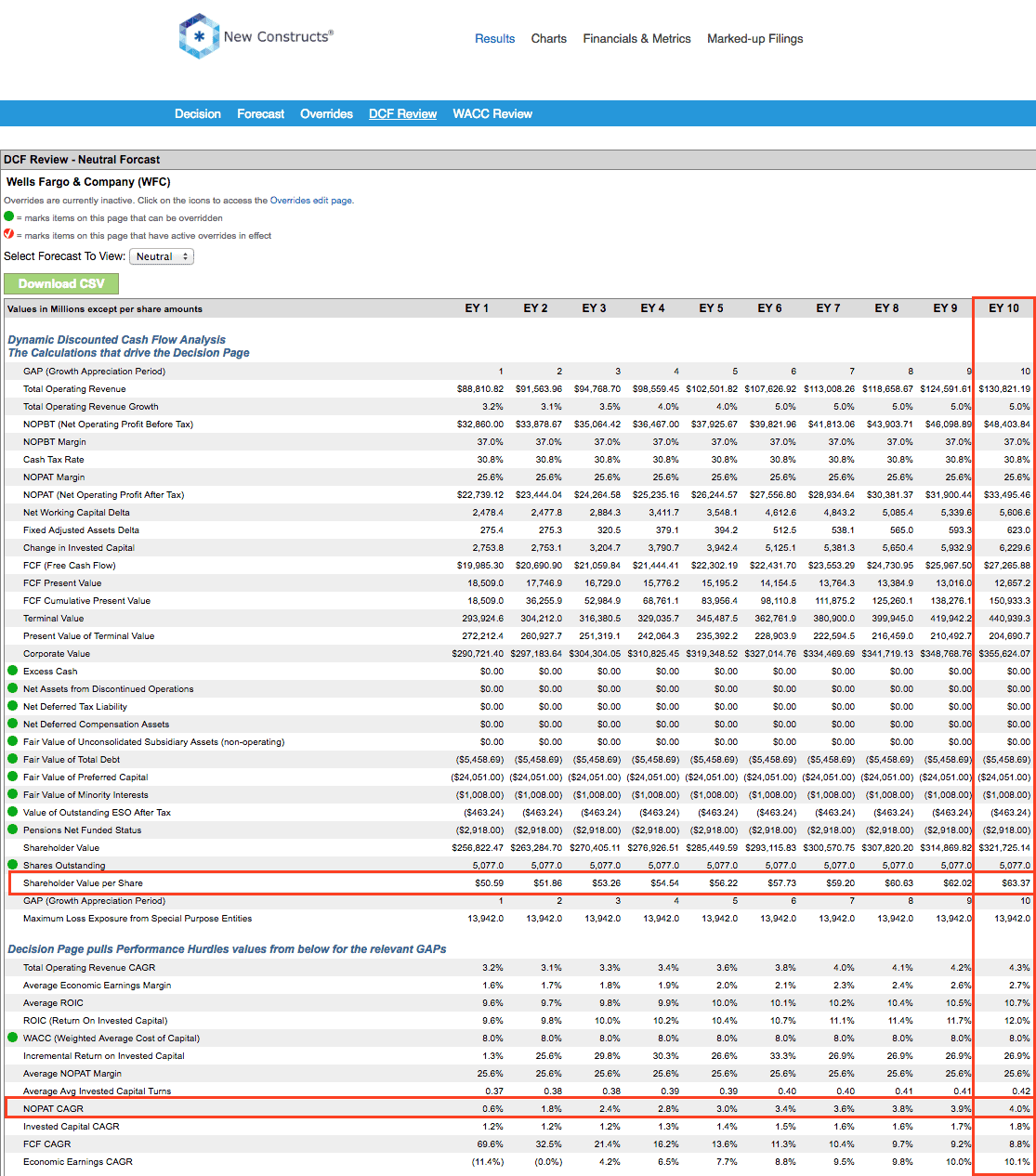Image resolution: width=1036 pixels, height=1176 pixels.
Task: Click override icon for Fair Value of Preferred Capital
Action: pyautogui.click(x=13, y=777)
